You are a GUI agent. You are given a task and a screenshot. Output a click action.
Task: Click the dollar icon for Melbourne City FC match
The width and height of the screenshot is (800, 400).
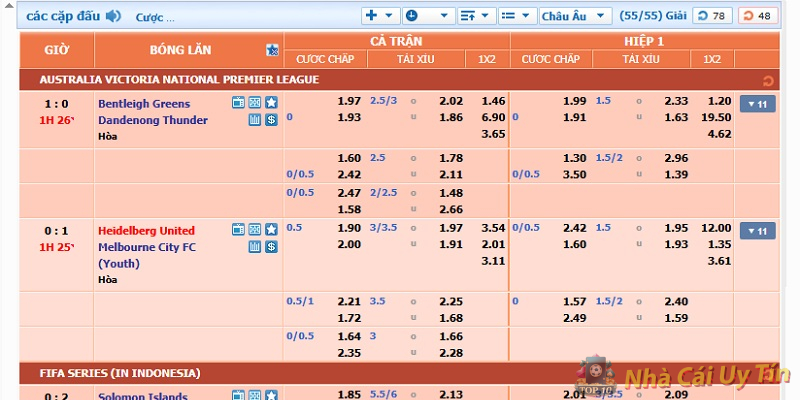tap(271, 247)
